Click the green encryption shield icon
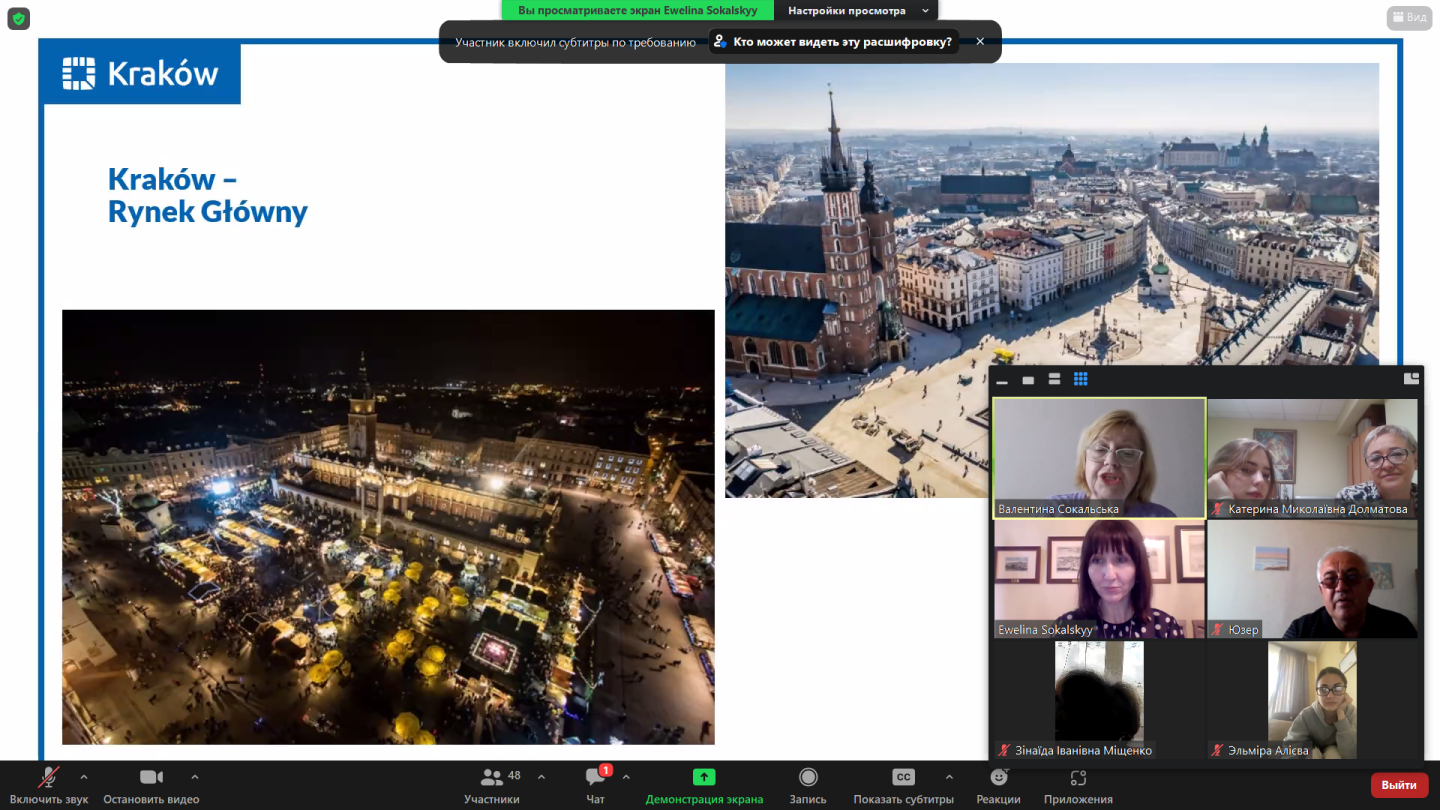 click(18, 18)
